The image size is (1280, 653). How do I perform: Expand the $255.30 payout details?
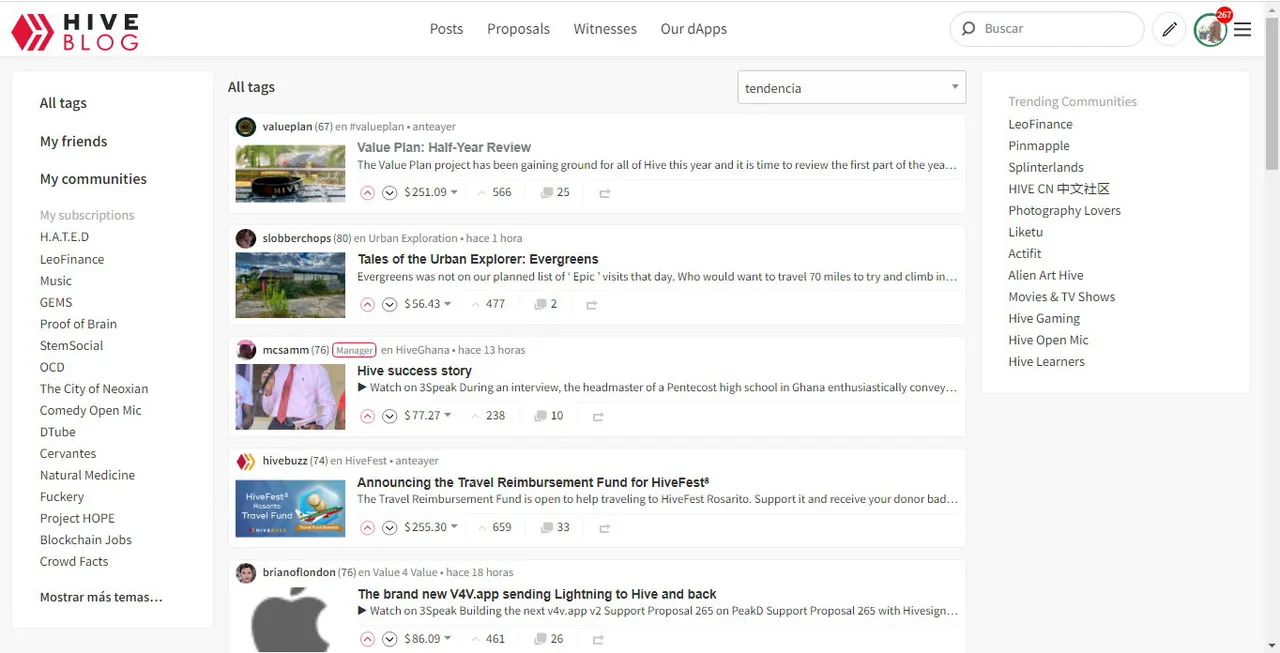(x=431, y=527)
